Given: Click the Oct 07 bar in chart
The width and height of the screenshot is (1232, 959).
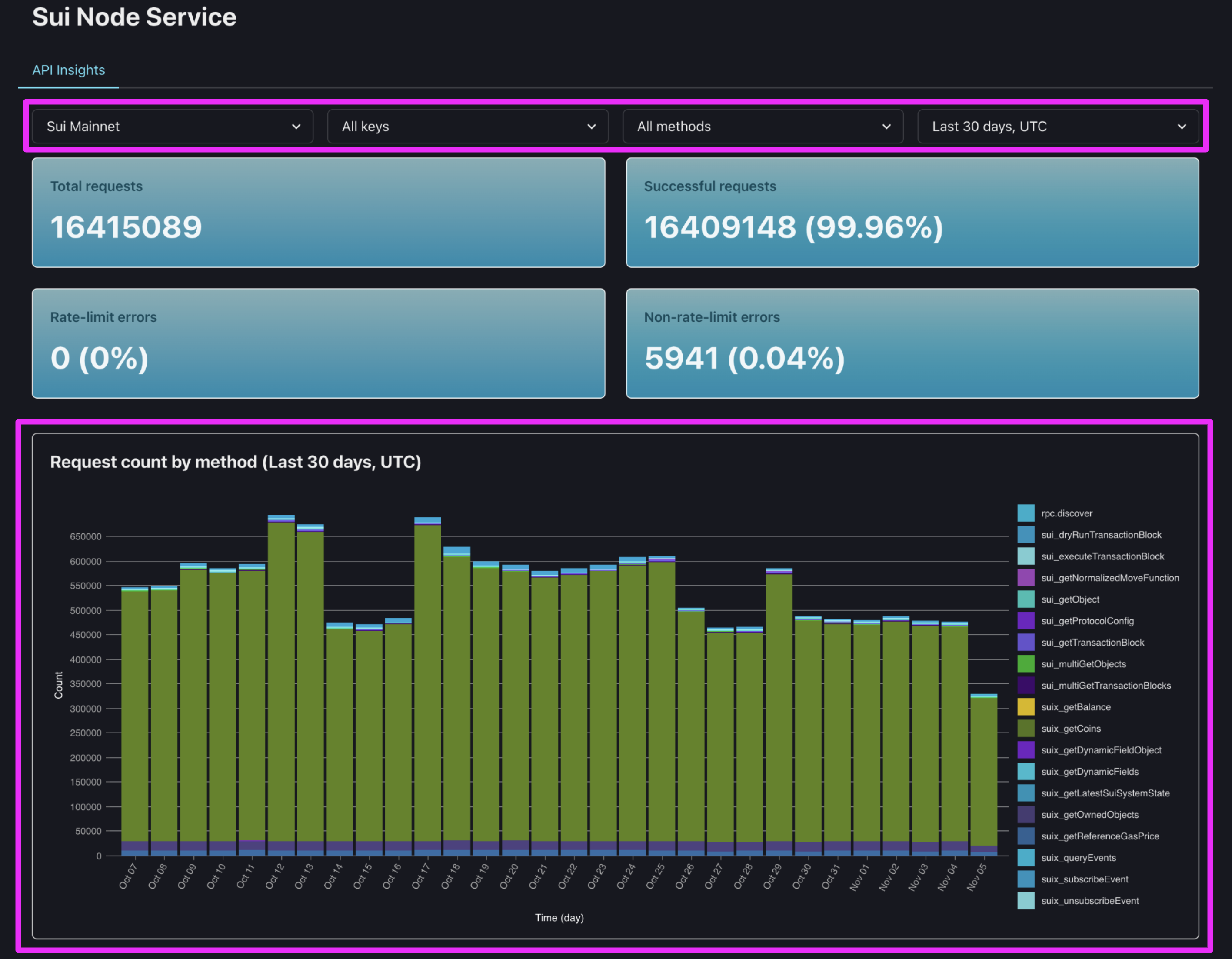Looking at the screenshot, I should click(135, 722).
